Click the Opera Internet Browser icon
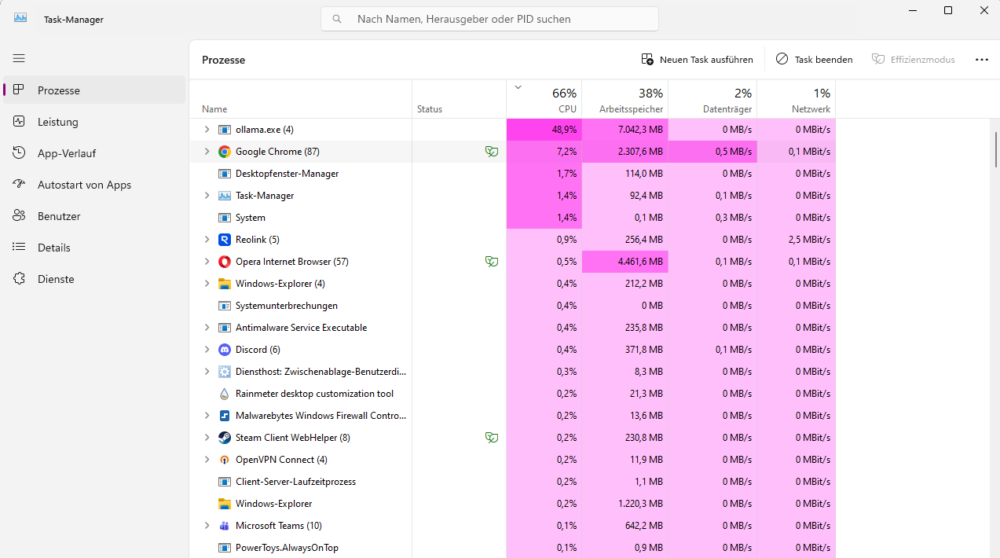 [x=224, y=261]
